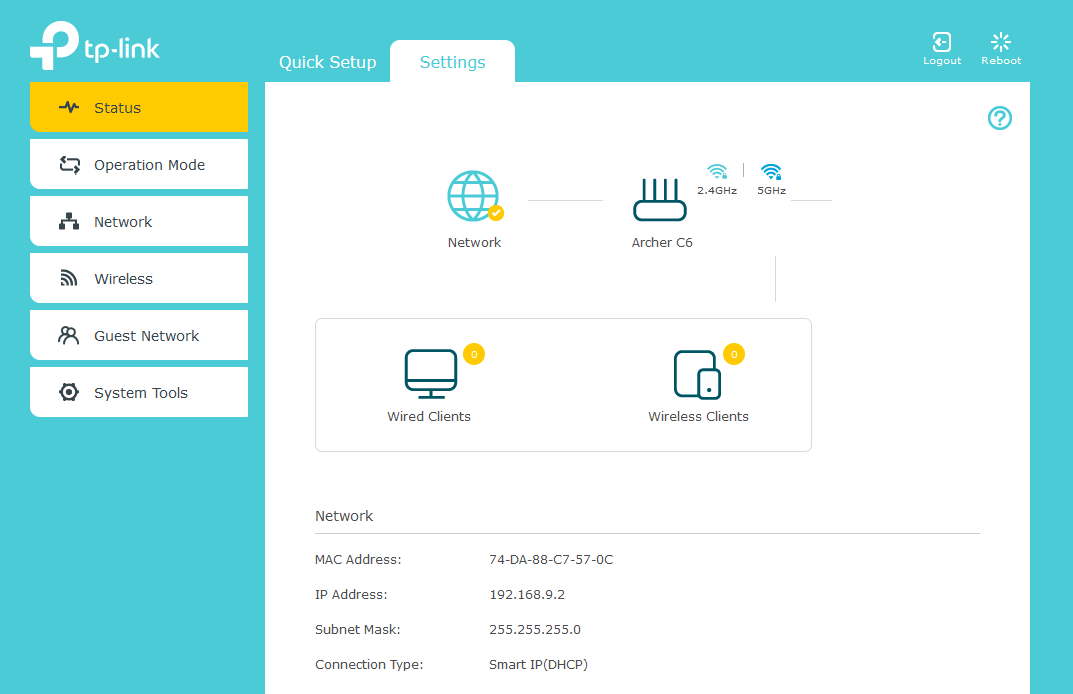The image size is (1073, 694).
Task: Select the Settings tab
Action: pos(452,62)
